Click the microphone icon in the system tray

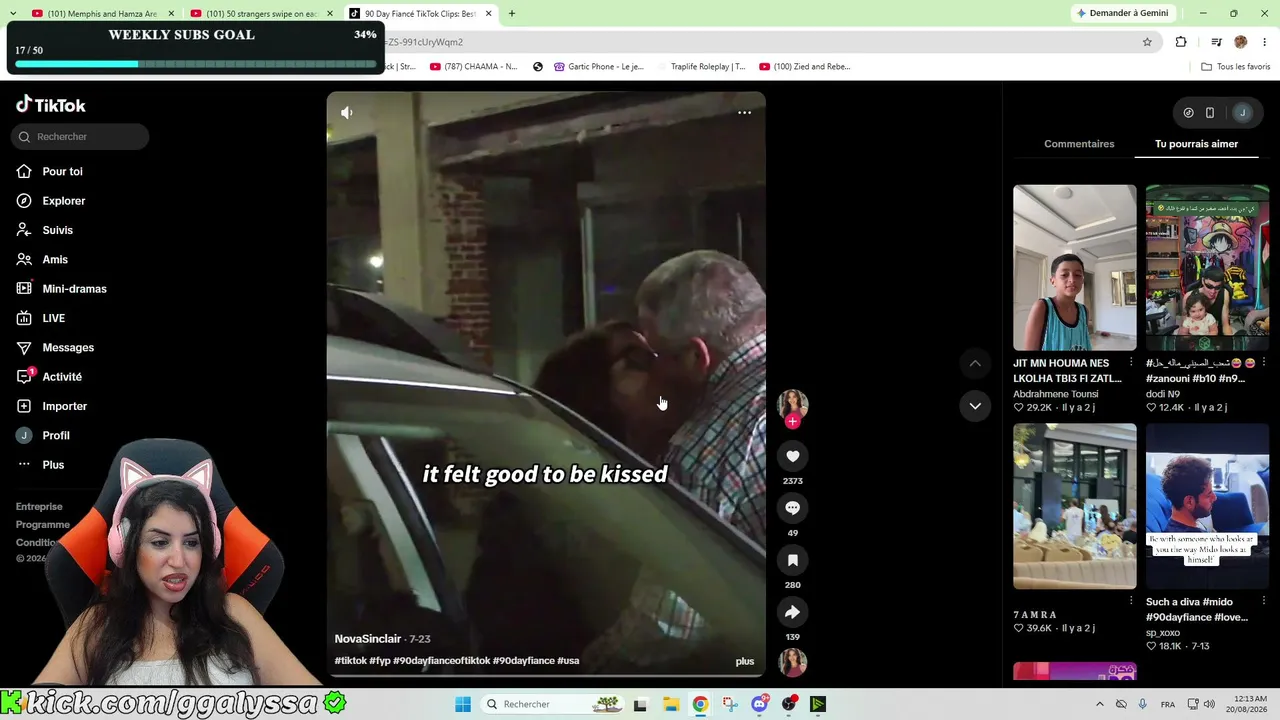1143,704
